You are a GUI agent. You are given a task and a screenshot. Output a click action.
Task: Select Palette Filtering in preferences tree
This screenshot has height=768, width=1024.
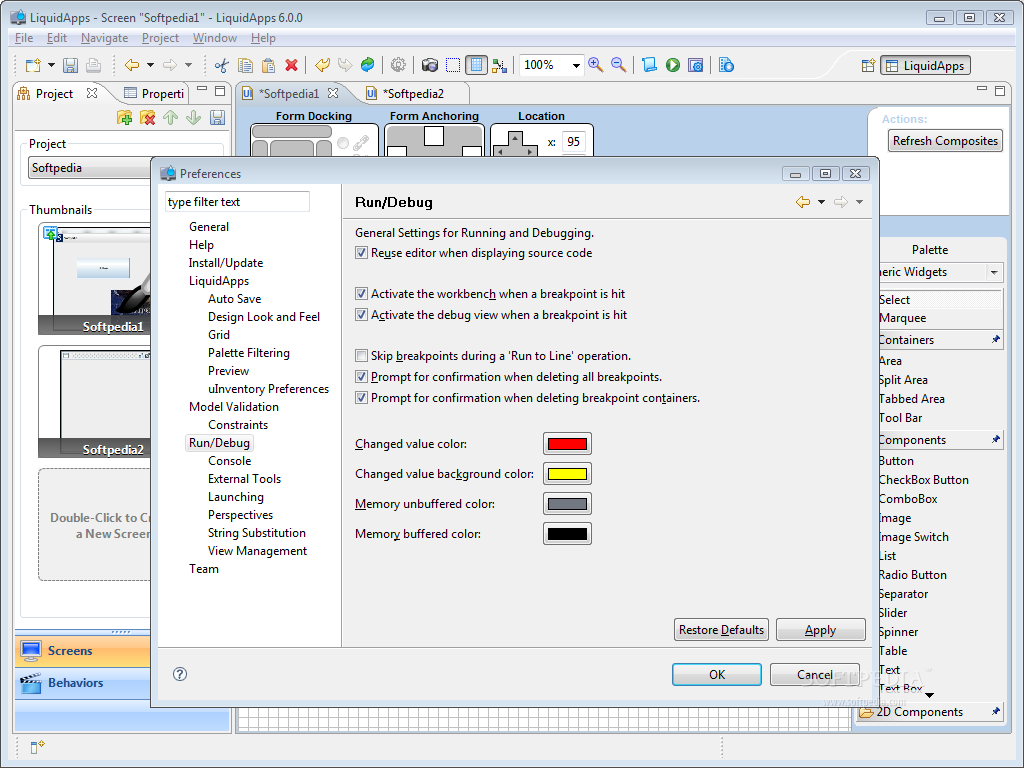click(249, 353)
